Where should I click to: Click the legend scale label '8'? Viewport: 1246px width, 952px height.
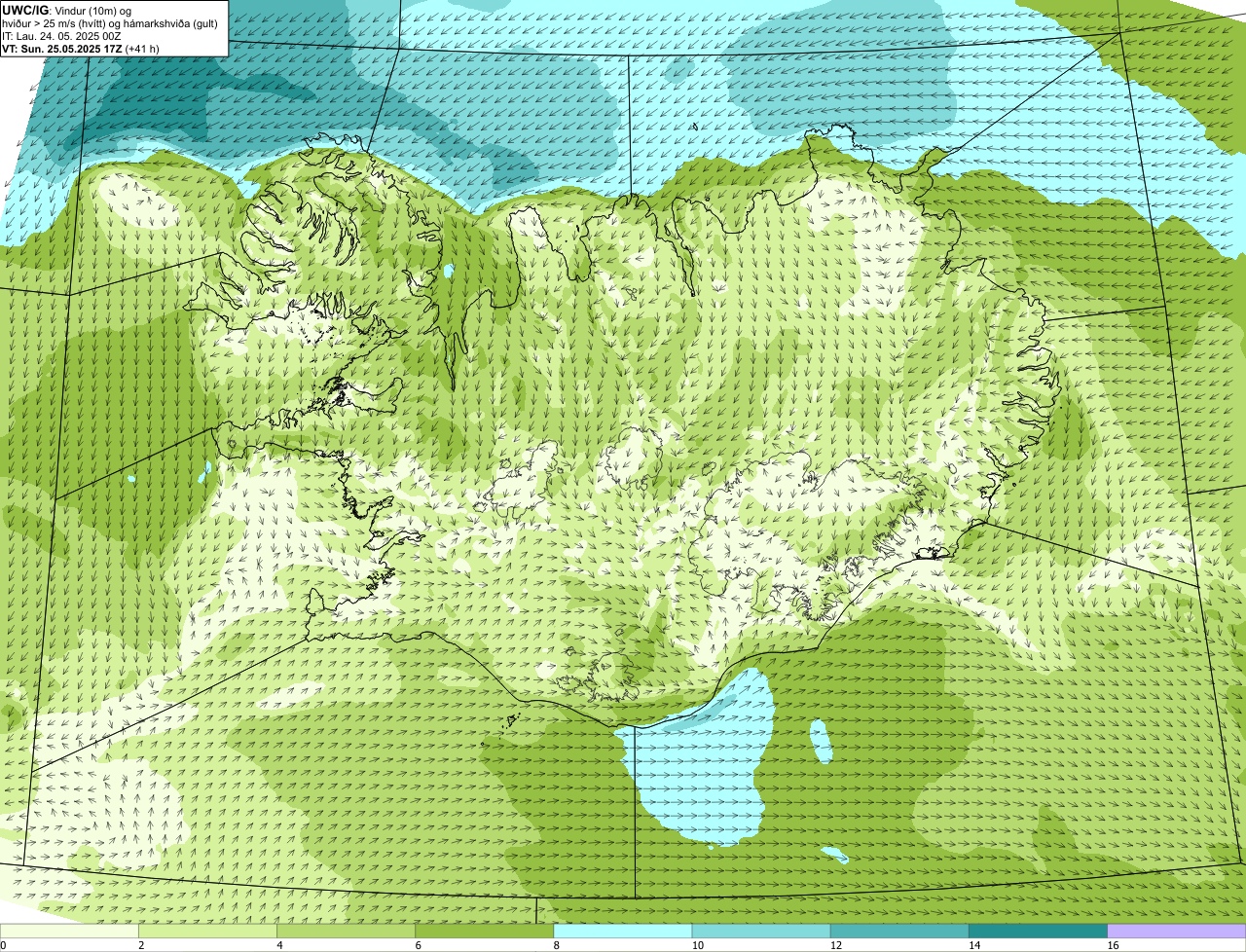tap(555, 945)
